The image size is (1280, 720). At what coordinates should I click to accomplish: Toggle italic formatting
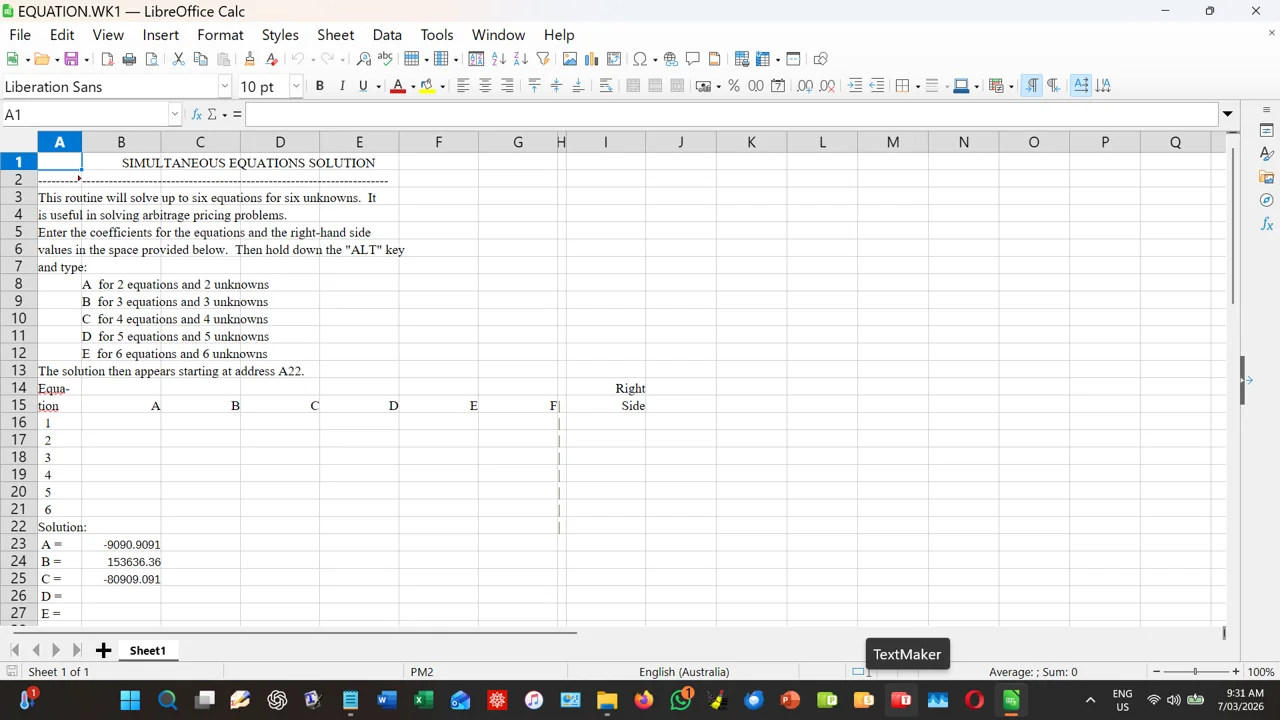pyautogui.click(x=342, y=86)
